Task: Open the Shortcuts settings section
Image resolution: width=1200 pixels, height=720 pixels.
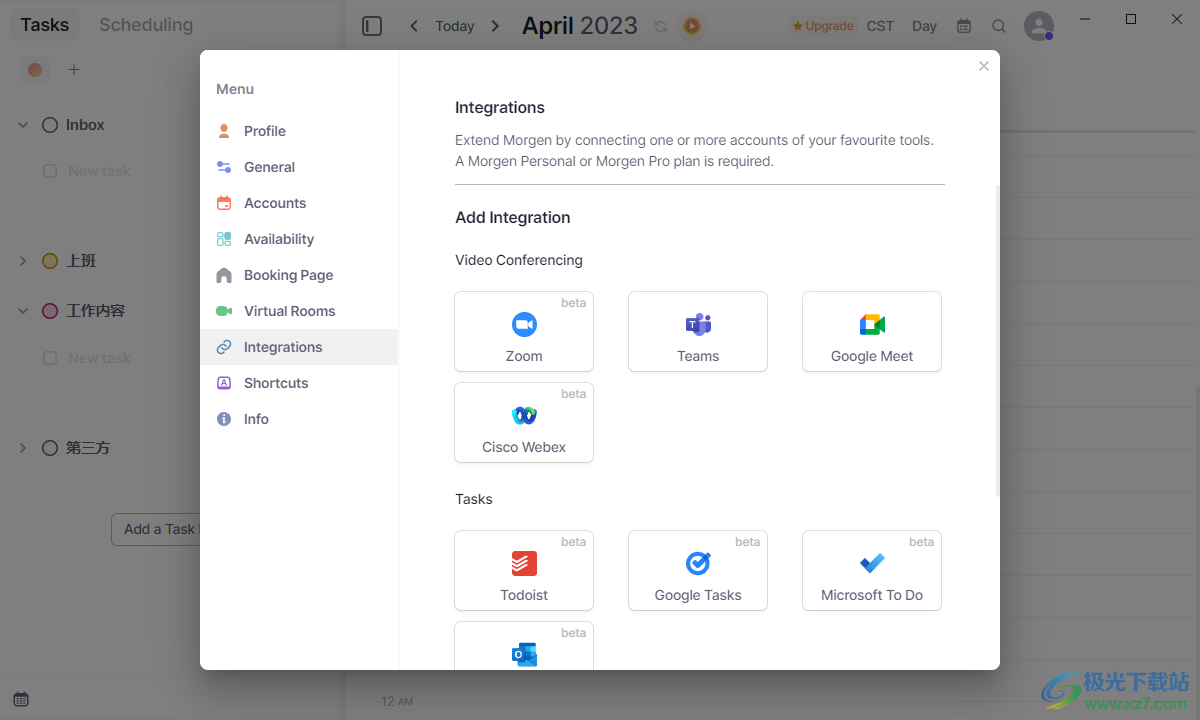Action: pyautogui.click(x=299, y=383)
